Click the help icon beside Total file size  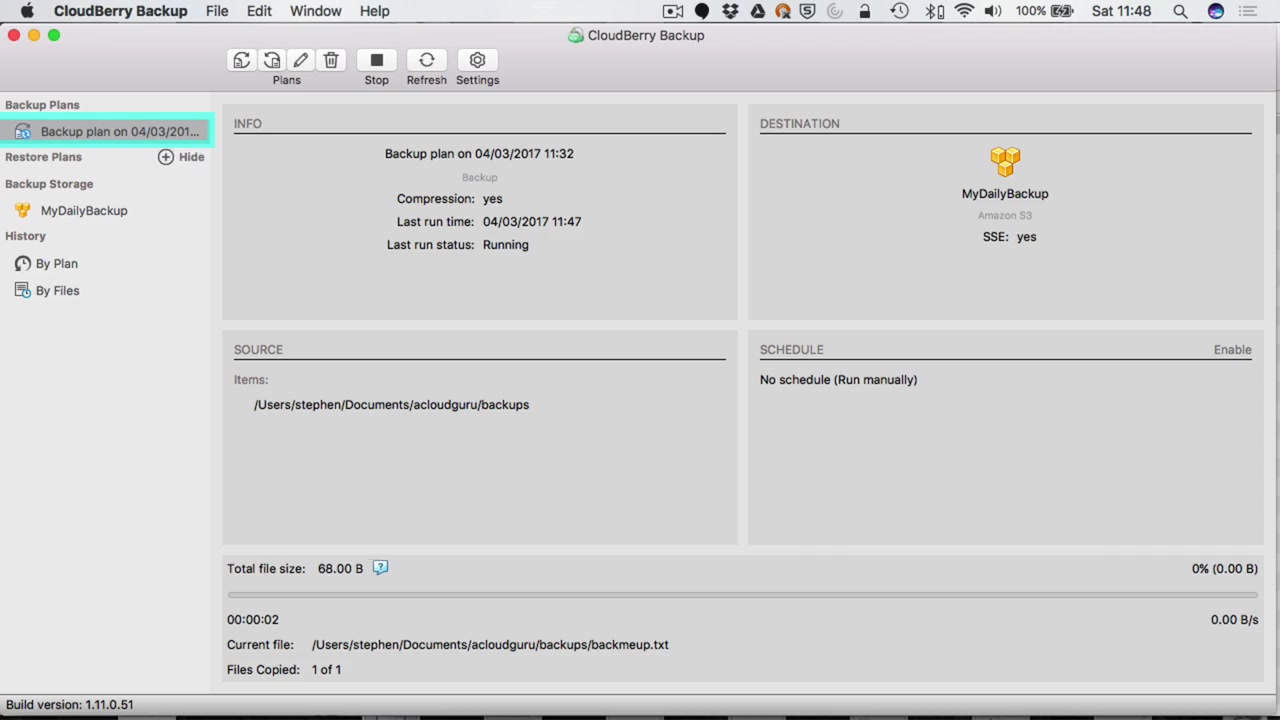pyautogui.click(x=380, y=568)
